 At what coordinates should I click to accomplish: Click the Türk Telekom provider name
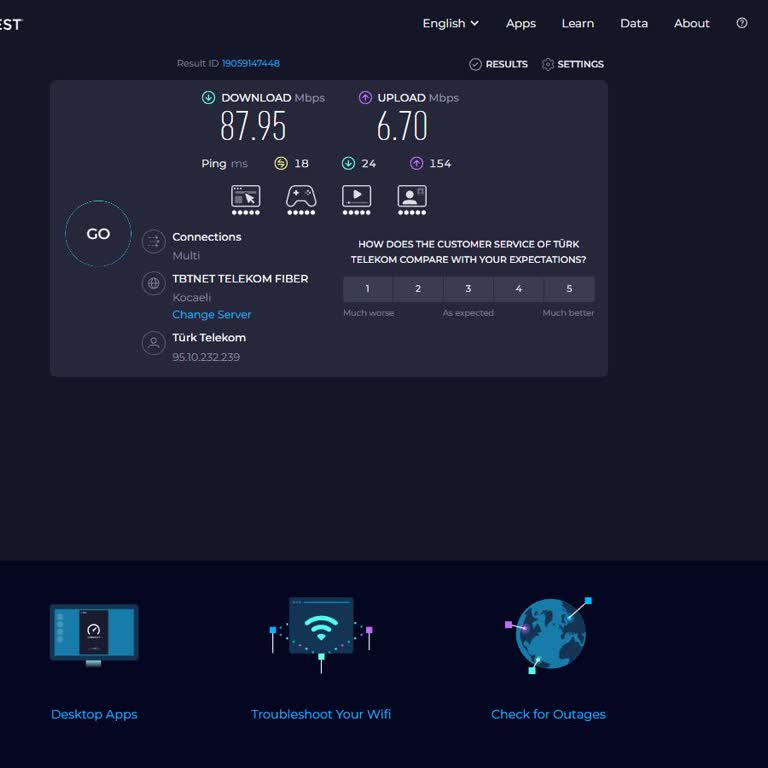pyautogui.click(x=209, y=337)
